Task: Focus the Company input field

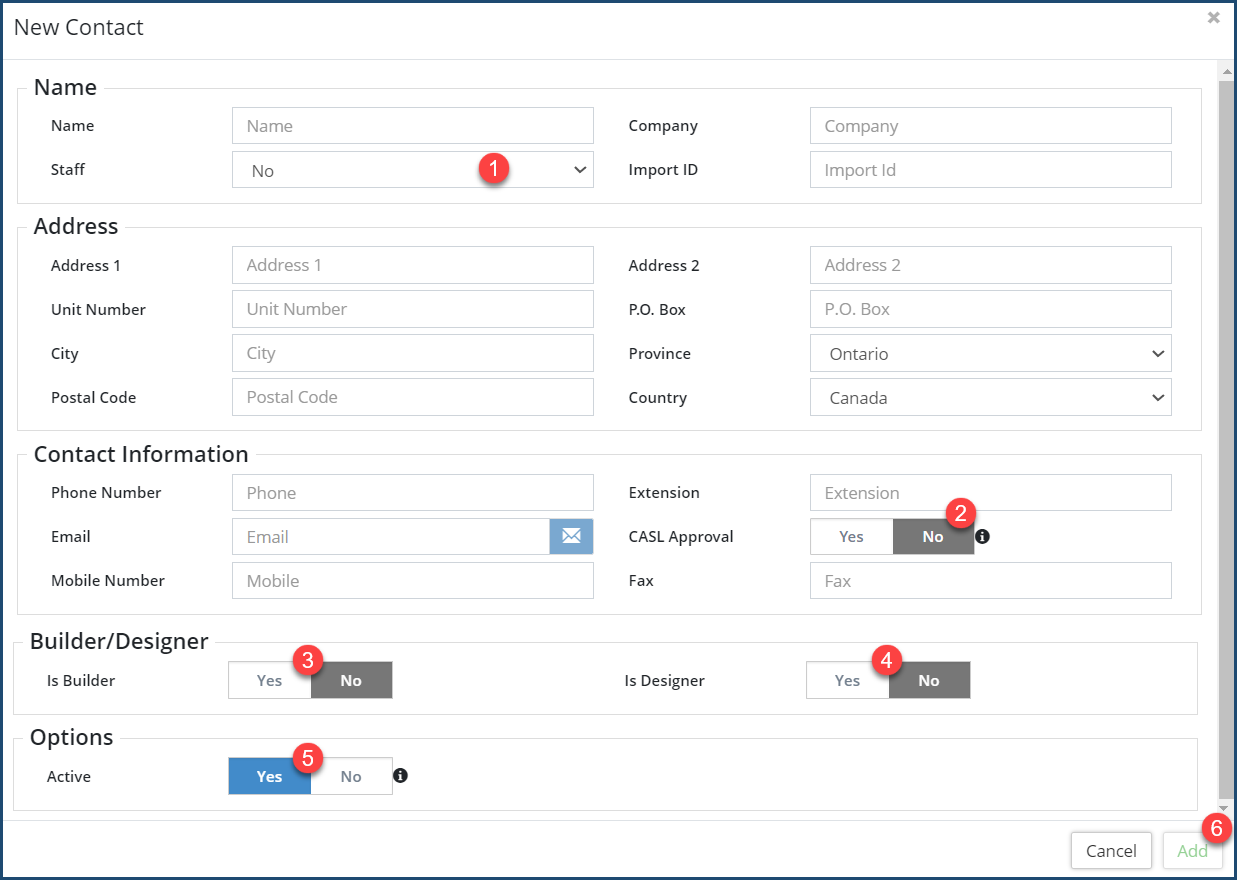Action: click(x=991, y=126)
